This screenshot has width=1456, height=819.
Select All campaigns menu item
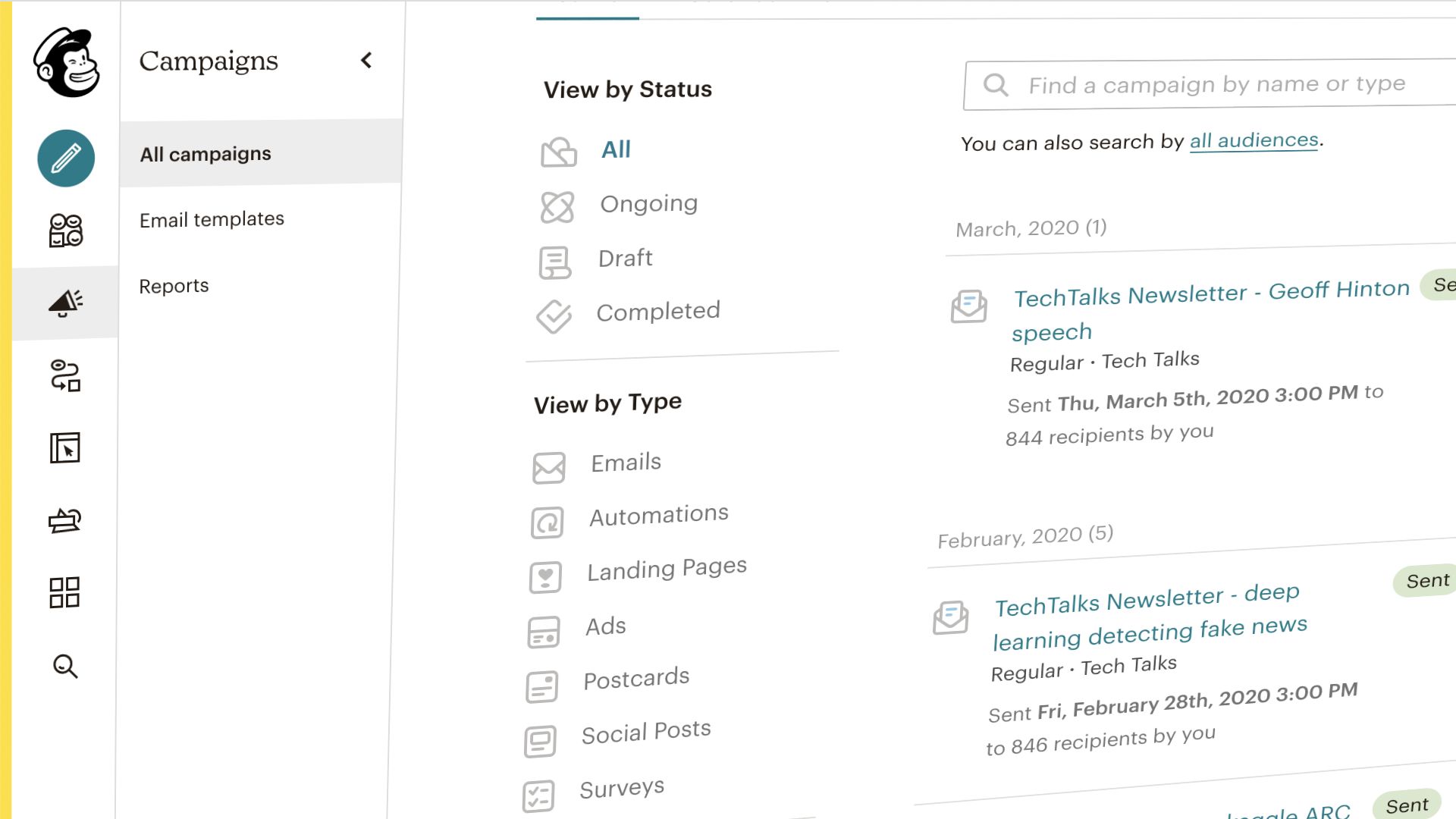tap(260, 153)
